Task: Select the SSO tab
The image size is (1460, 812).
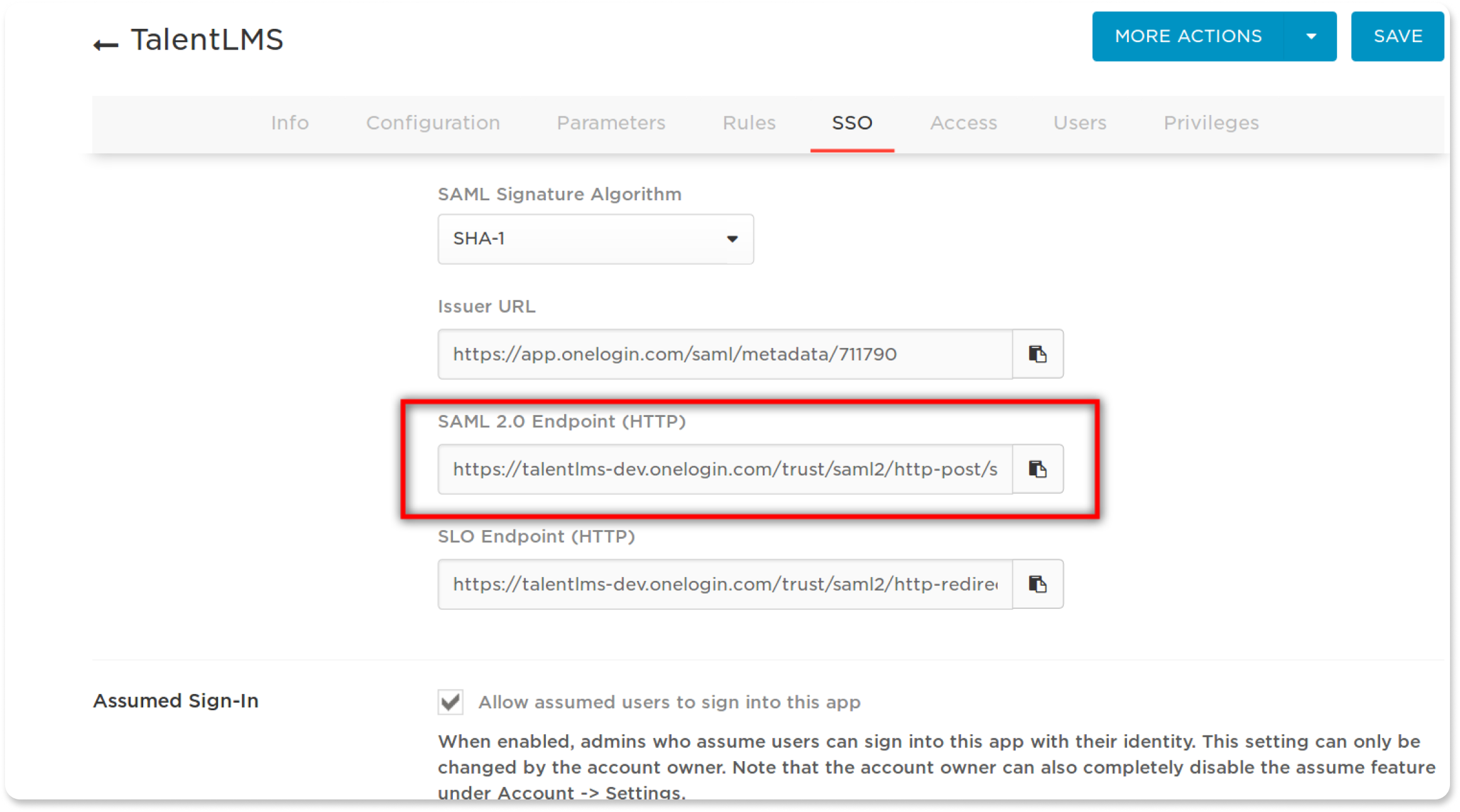Action: [x=852, y=122]
